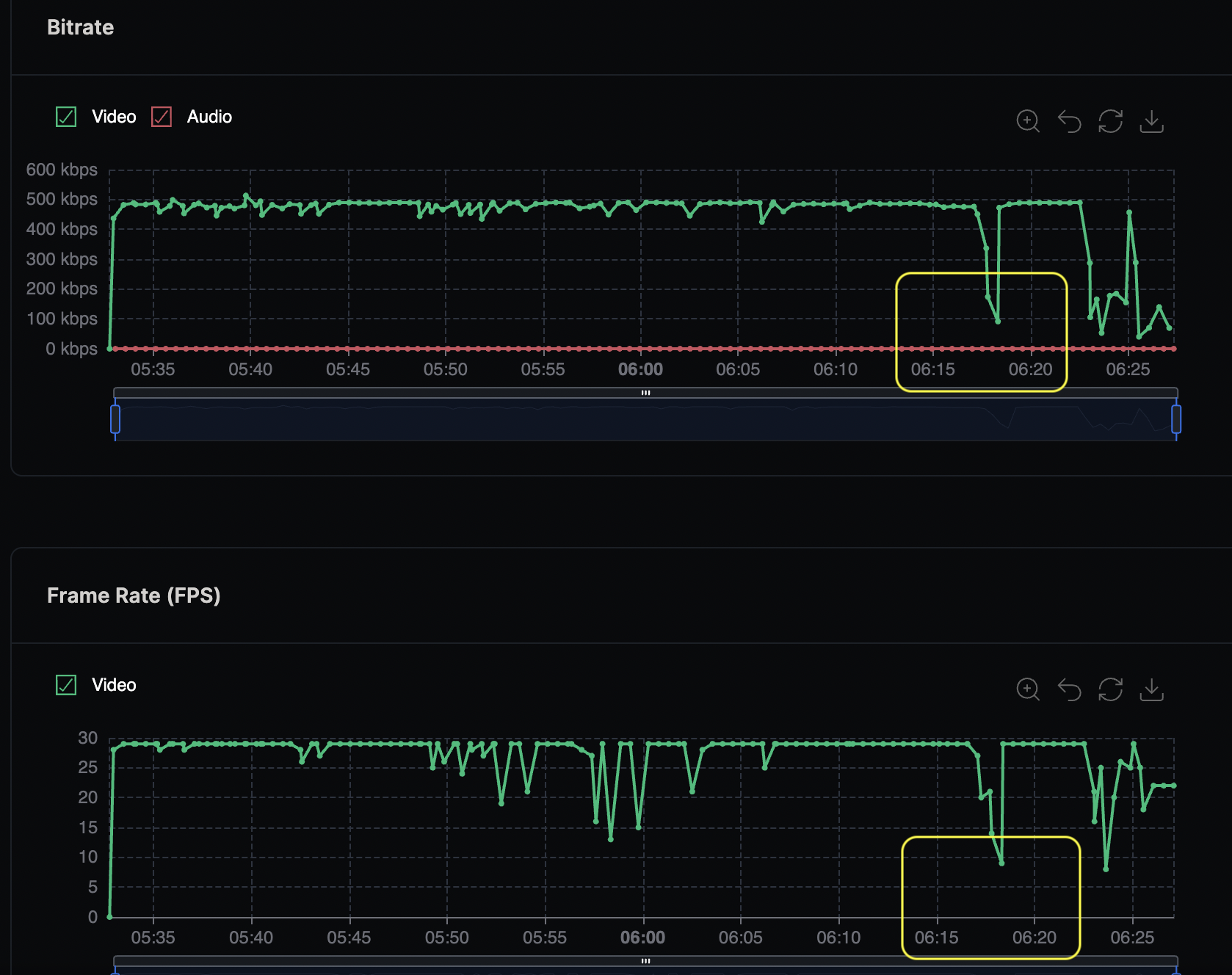Download the Frame Rate chart as image
This screenshot has height=975, width=1232.
(x=1151, y=689)
